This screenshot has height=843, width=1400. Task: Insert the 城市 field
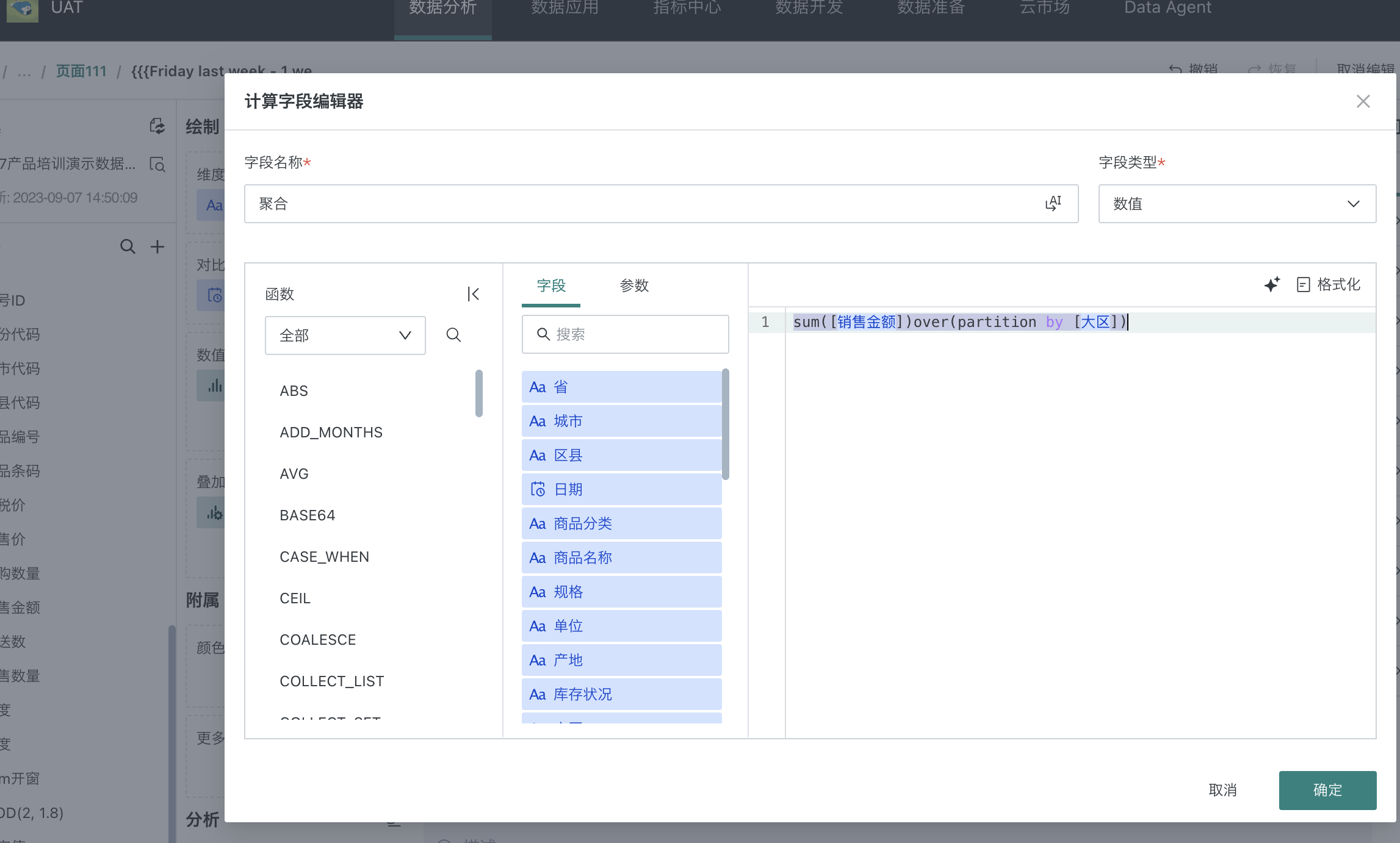tap(621, 421)
